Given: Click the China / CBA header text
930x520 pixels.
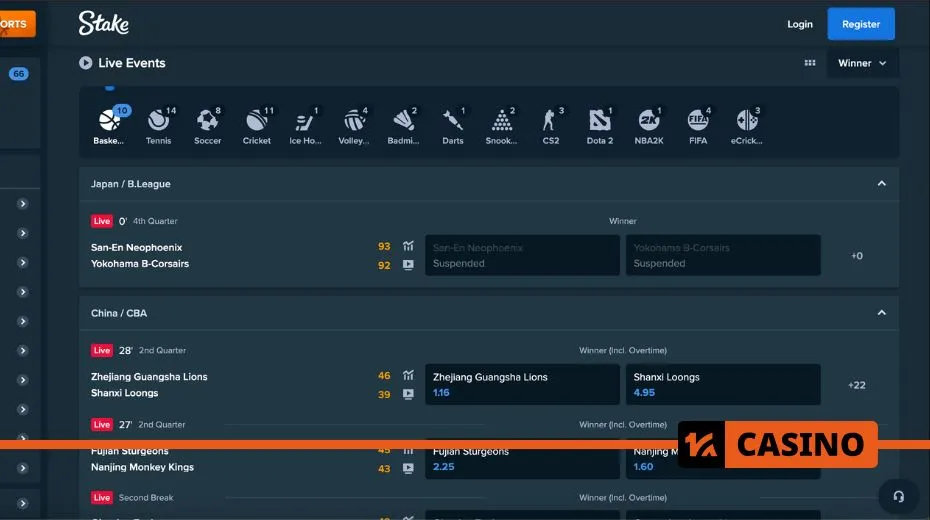Looking at the screenshot, I should (x=119, y=313).
